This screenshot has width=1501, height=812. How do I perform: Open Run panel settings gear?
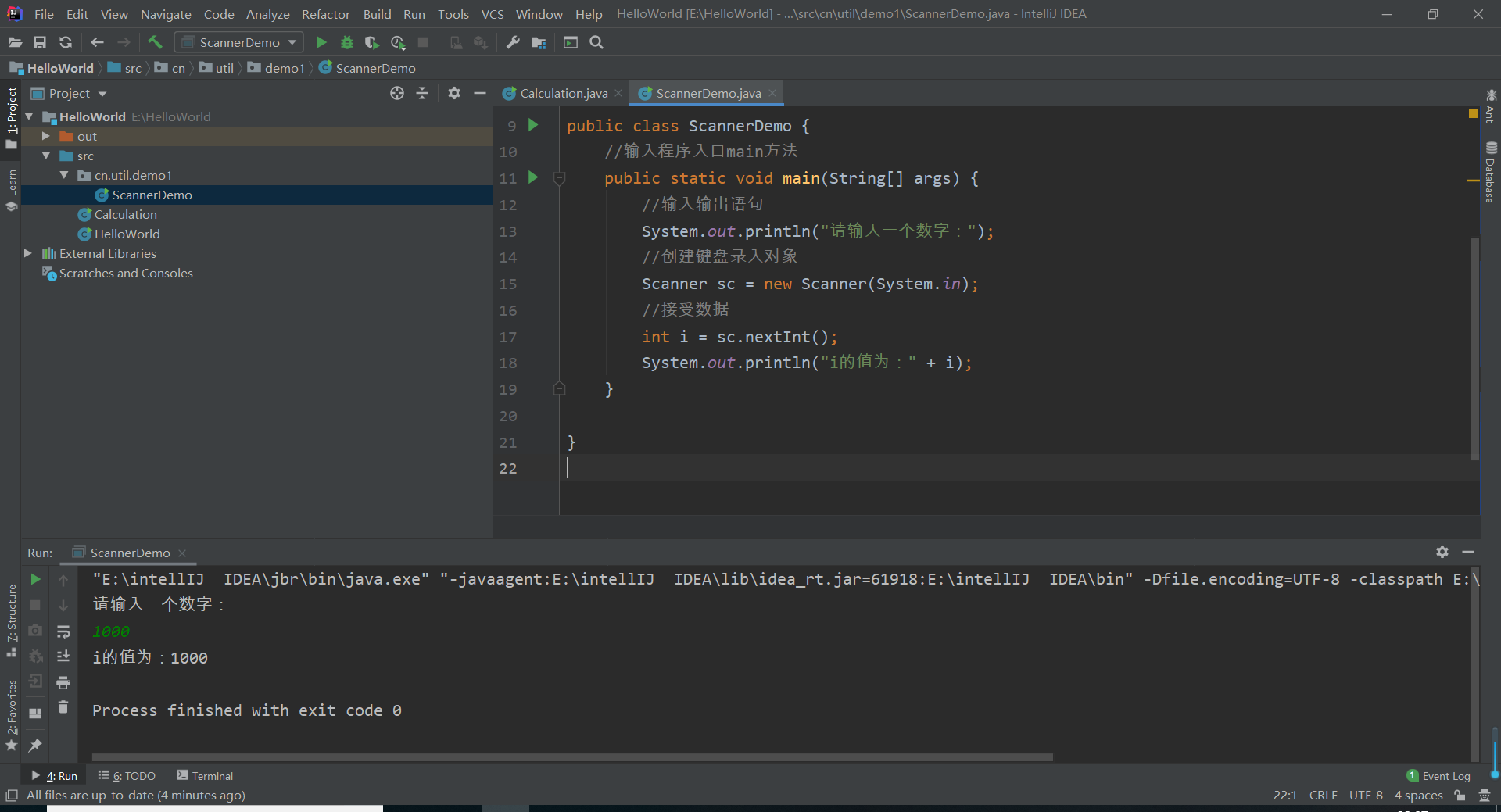tap(1442, 552)
